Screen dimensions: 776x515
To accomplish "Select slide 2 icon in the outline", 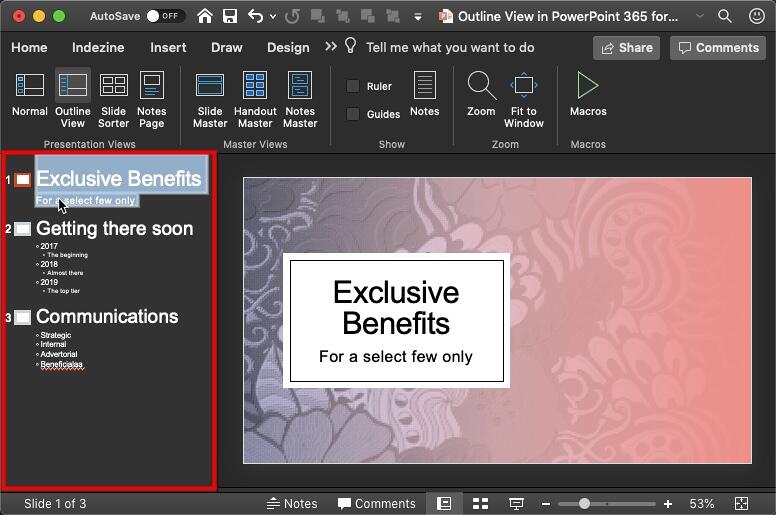I will [22, 229].
